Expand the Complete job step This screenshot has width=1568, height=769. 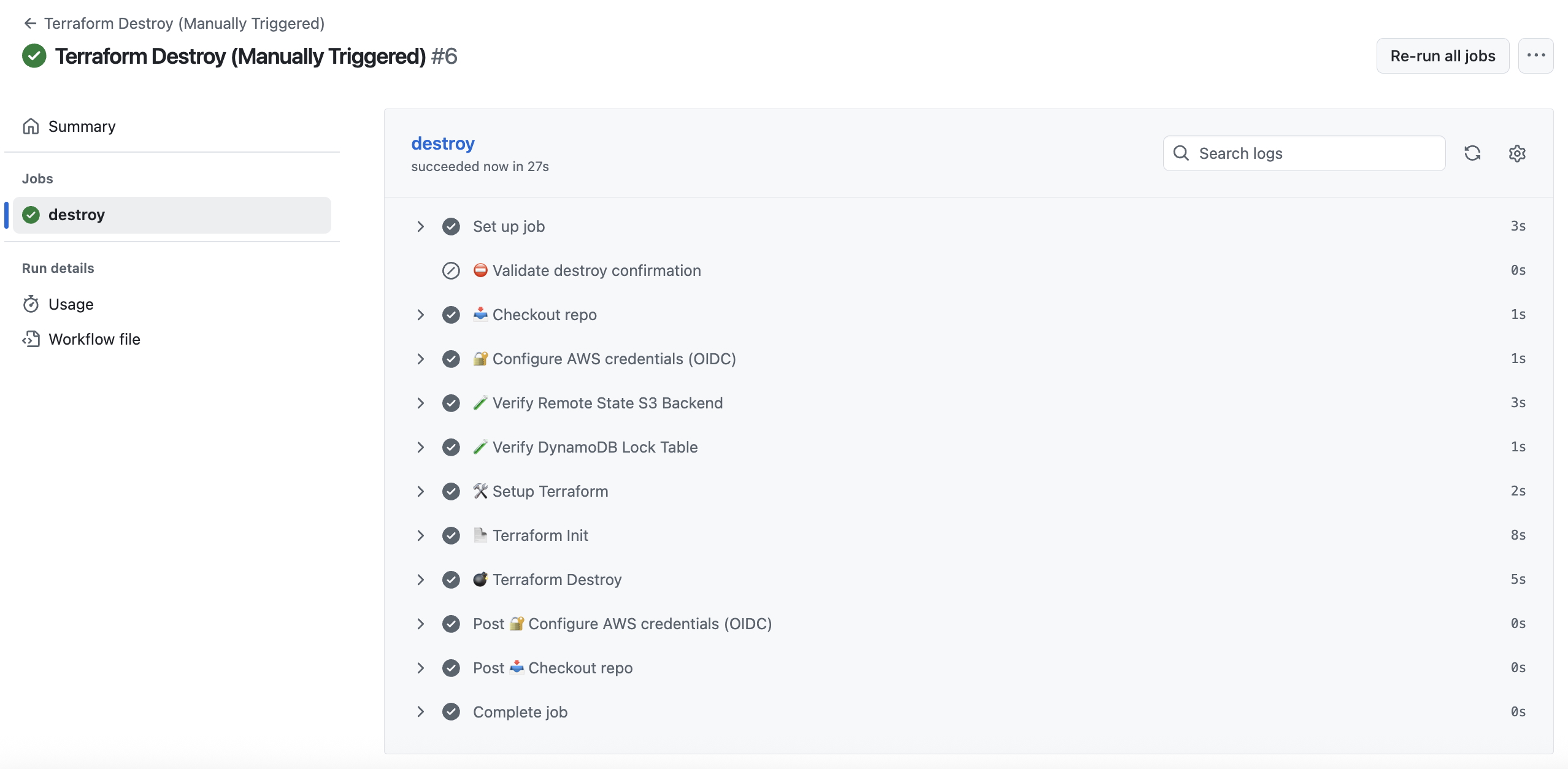pyautogui.click(x=420, y=712)
